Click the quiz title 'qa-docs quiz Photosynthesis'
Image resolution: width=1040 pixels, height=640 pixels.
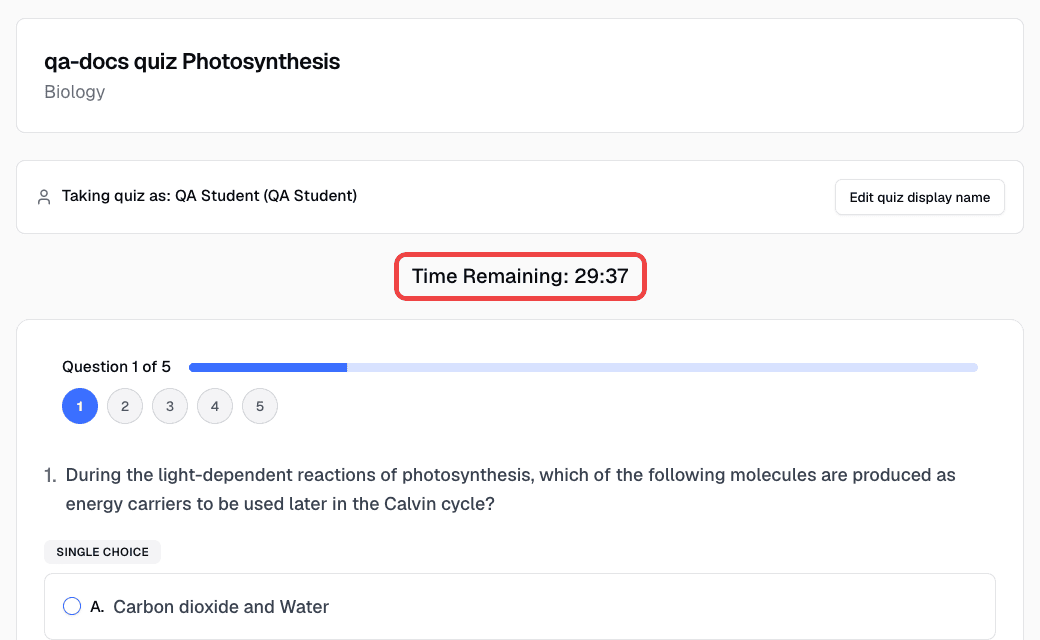click(x=192, y=62)
